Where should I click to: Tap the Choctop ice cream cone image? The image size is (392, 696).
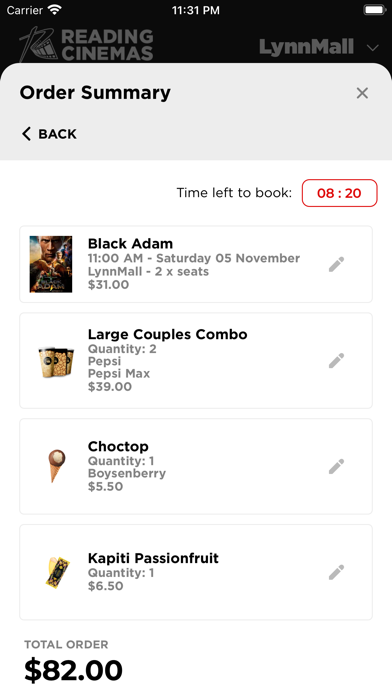pos(57,466)
